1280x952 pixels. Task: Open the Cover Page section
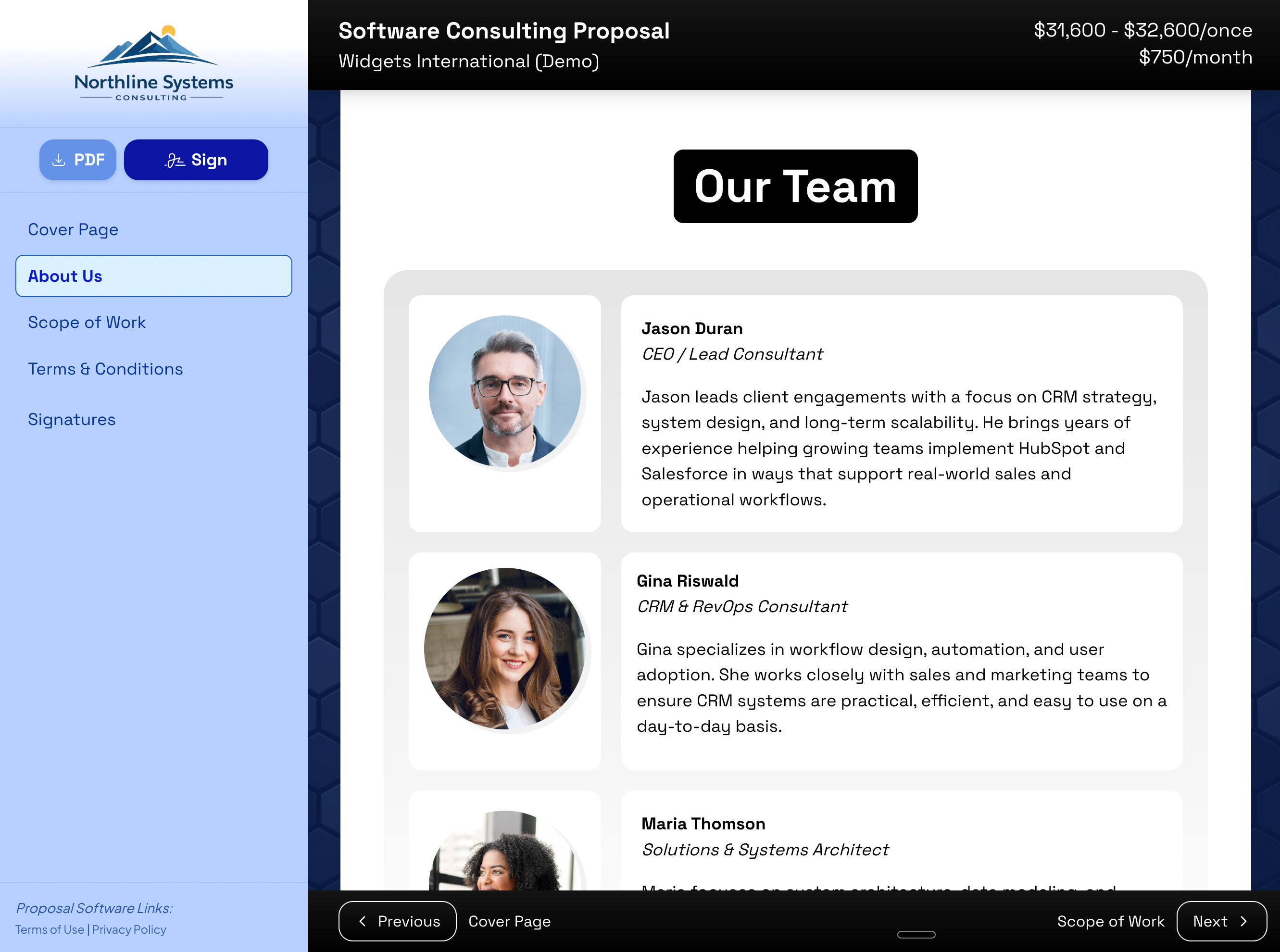point(73,229)
